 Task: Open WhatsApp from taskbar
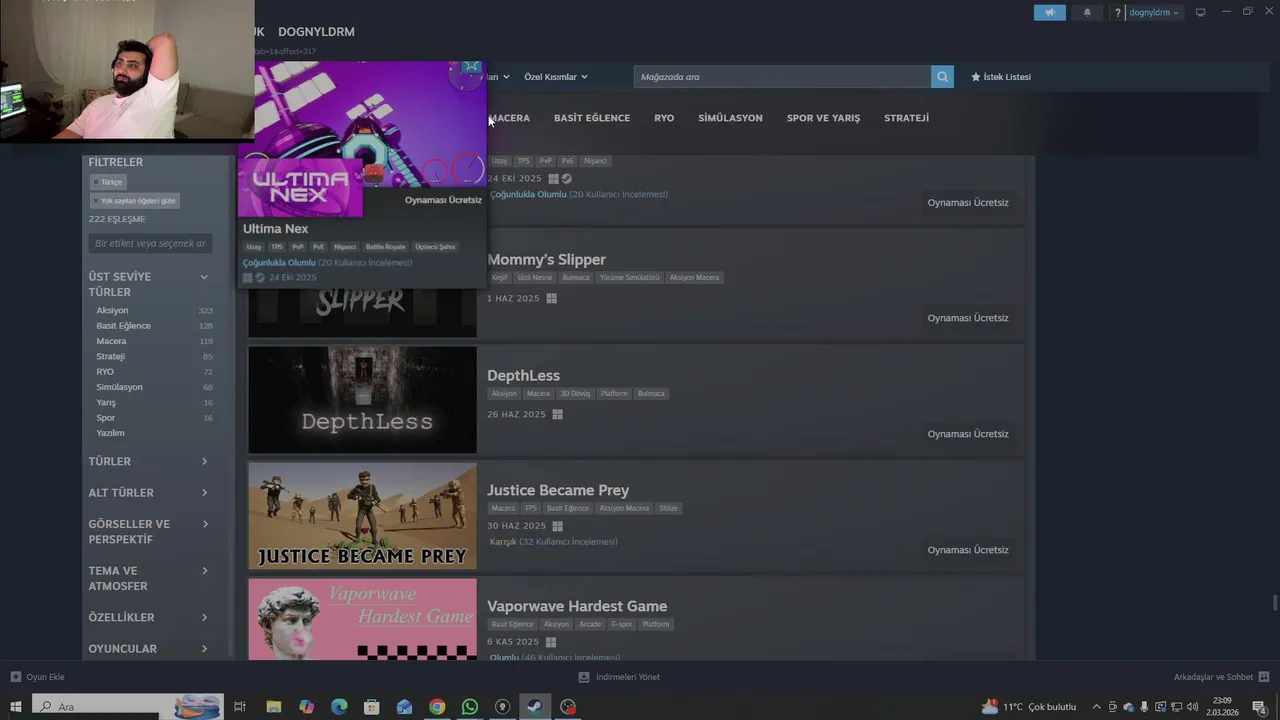pyautogui.click(x=470, y=707)
